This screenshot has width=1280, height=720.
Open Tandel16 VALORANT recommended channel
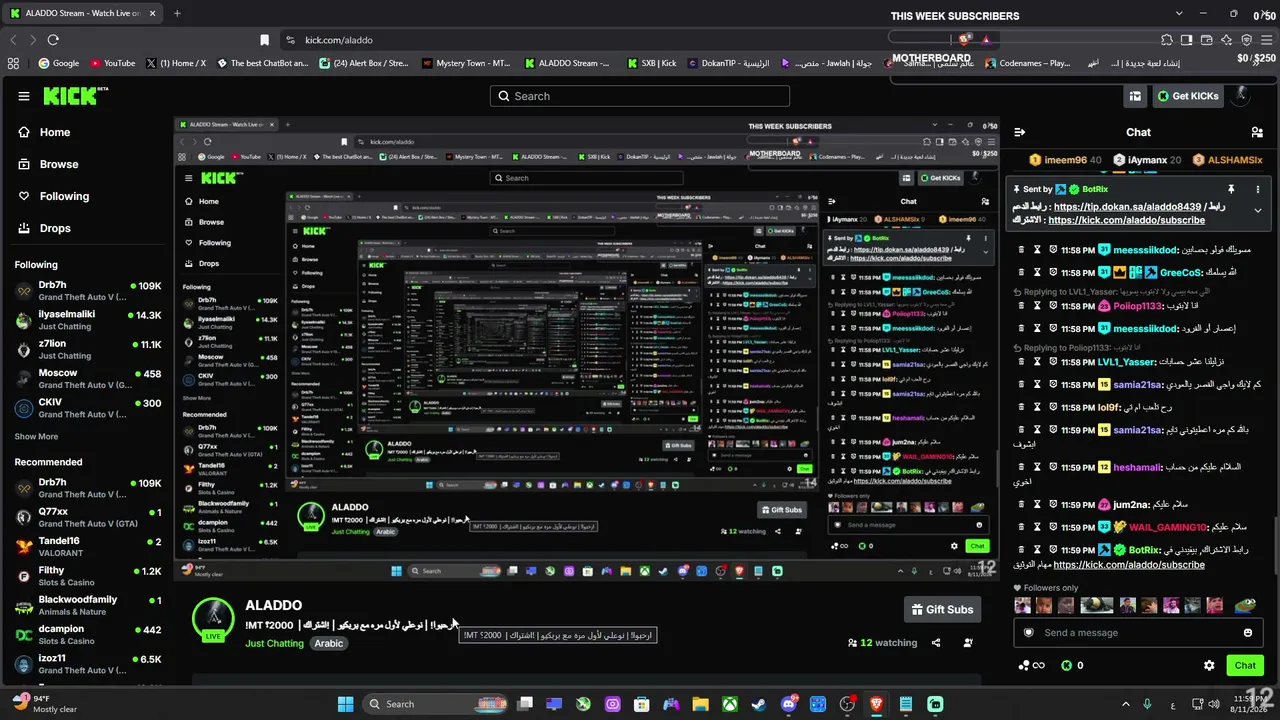pos(88,546)
